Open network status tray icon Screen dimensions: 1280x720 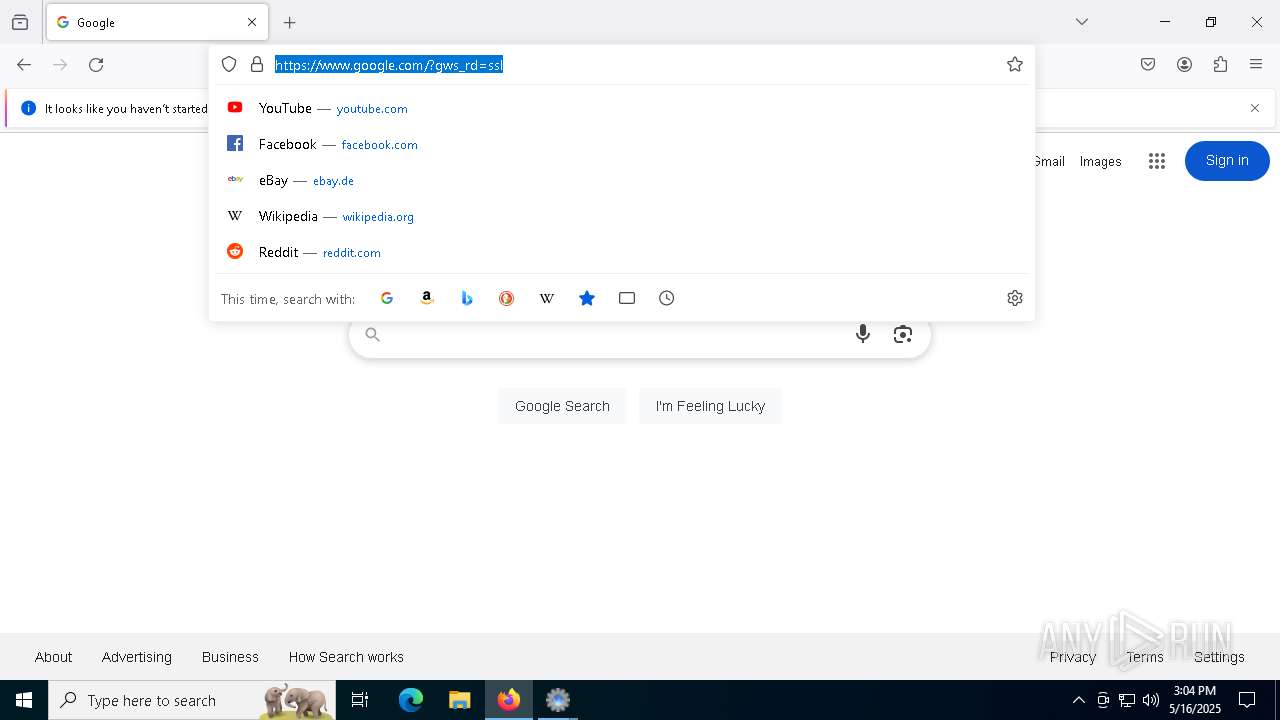tap(1127, 700)
